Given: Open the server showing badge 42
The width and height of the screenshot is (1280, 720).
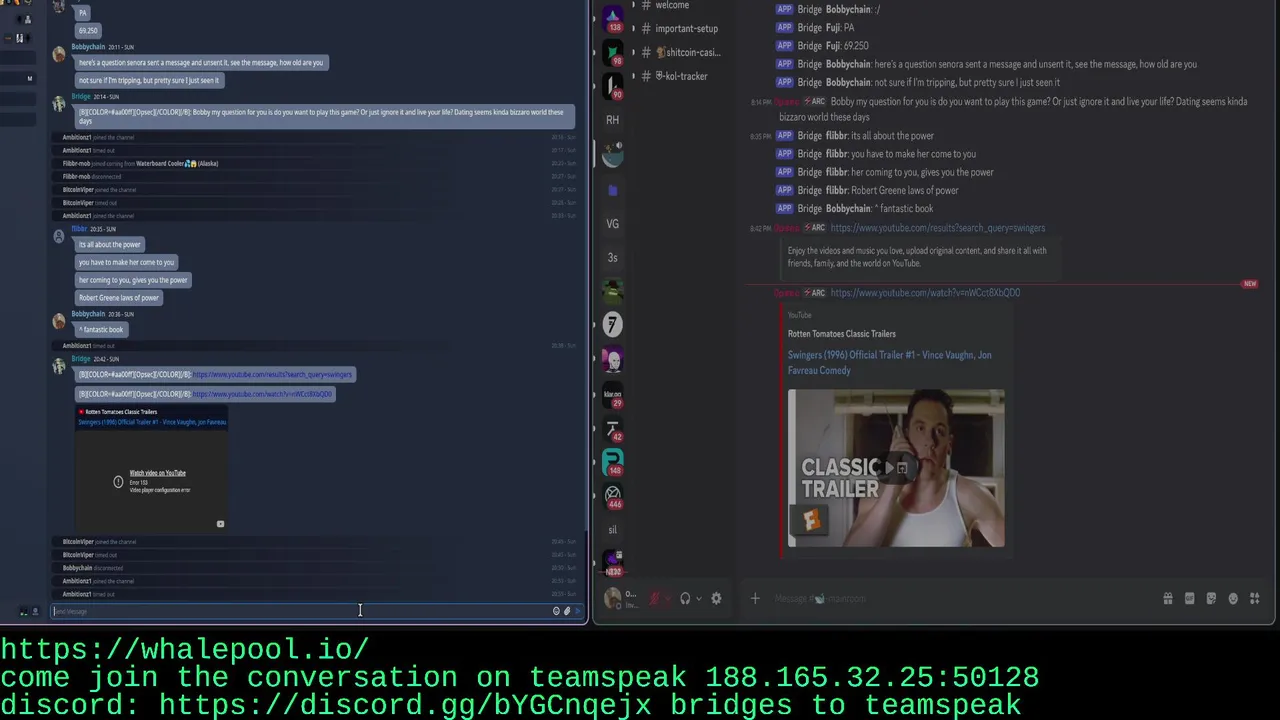Looking at the screenshot, I should pos(612,428).
